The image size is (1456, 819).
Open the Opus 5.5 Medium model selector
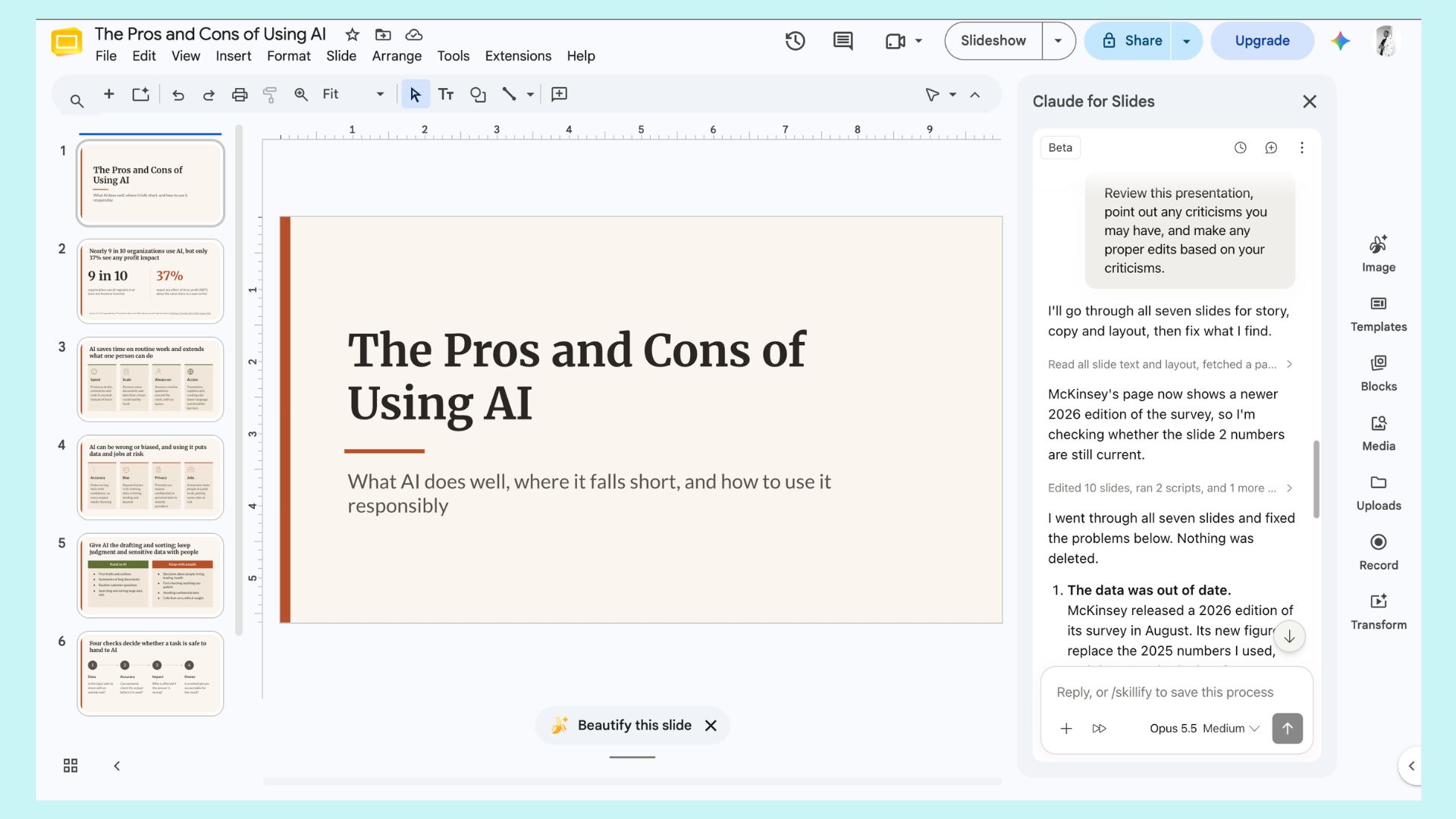tap(1204, 729)
